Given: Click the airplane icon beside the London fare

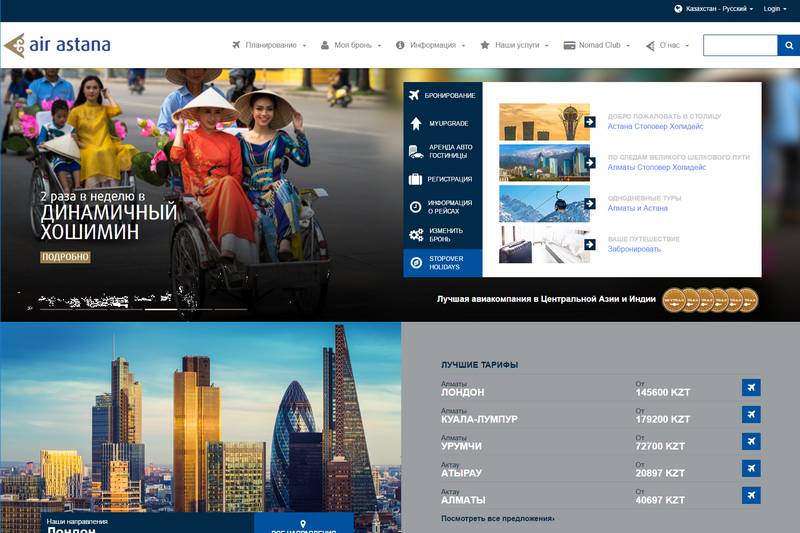Looking at the screenshot, I should point(751,388).
